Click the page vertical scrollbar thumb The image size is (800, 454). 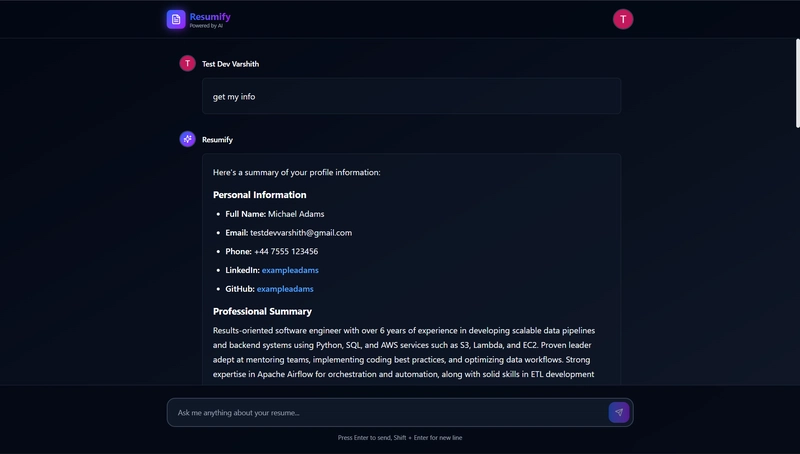[797, 82]
